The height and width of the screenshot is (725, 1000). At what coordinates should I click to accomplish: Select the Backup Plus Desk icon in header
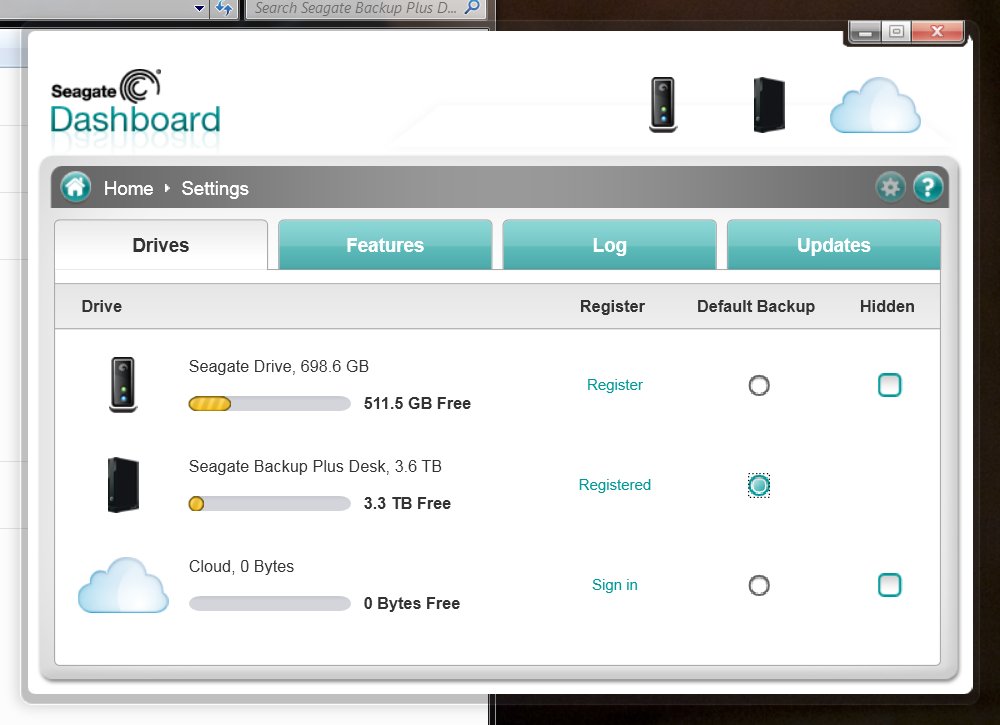pyautogui.click(x=769, y=105)
